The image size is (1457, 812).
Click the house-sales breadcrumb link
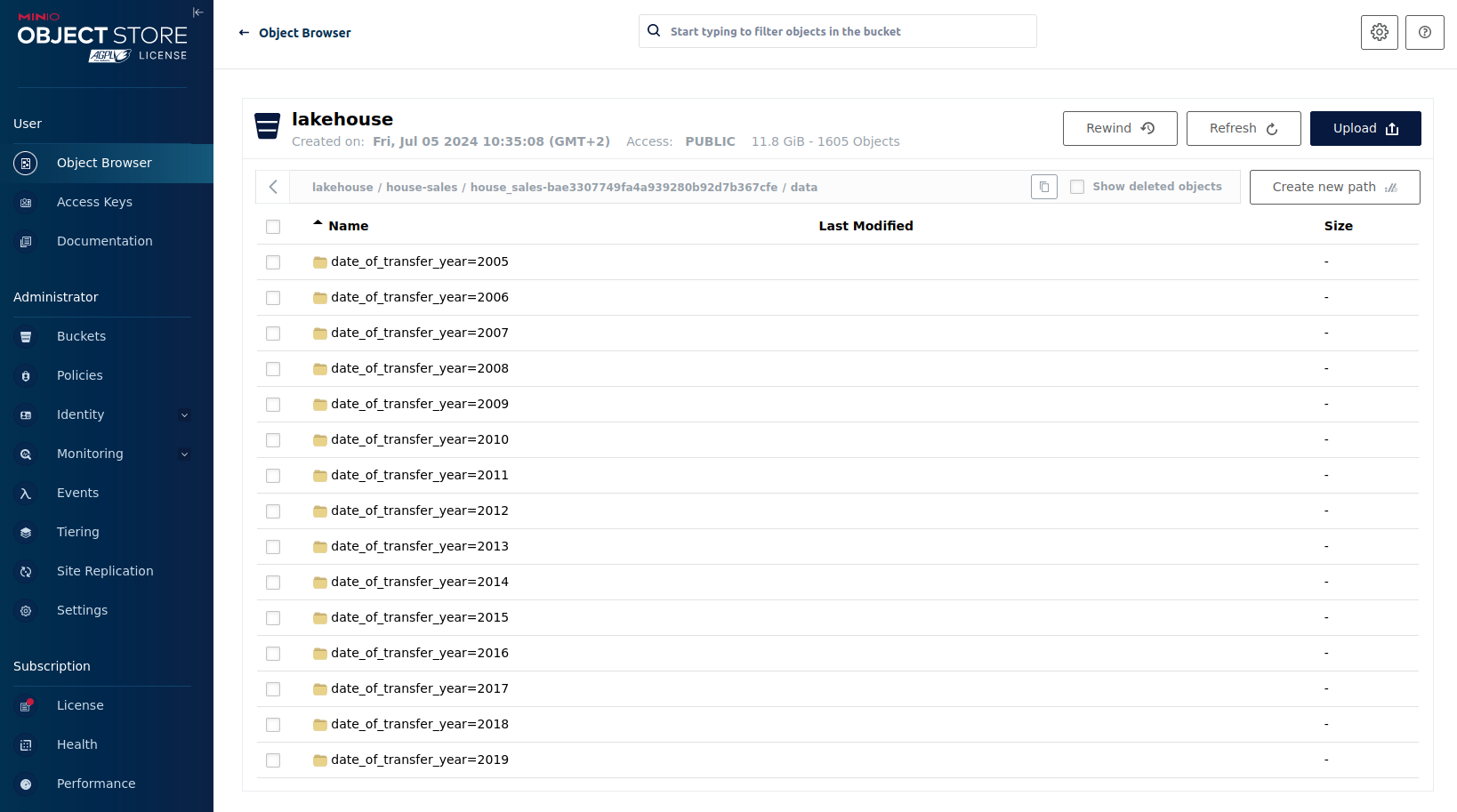(x=421, y=187)
